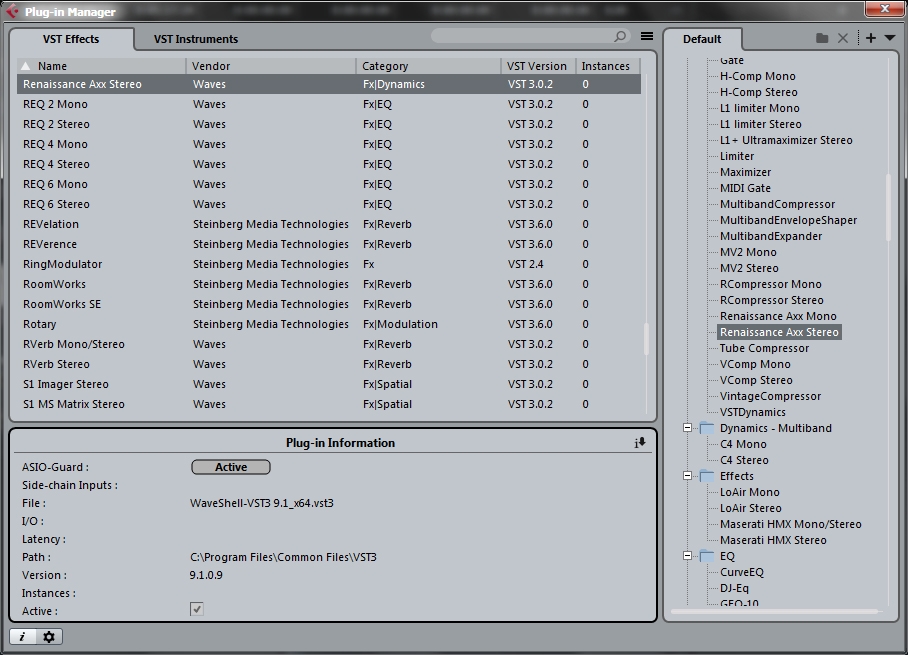The height and width of the screenshot is (655, 908).
Task: Sort by the Vendor column header
Action: click(271, 66)
